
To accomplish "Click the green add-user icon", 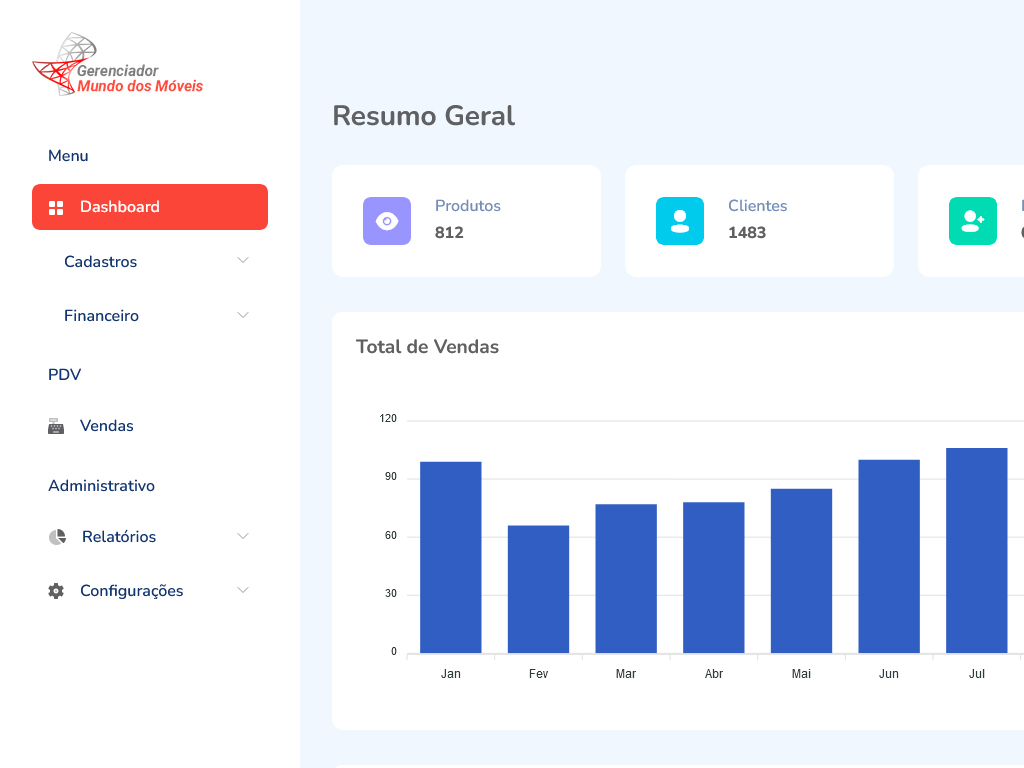I will pos(972,221).
